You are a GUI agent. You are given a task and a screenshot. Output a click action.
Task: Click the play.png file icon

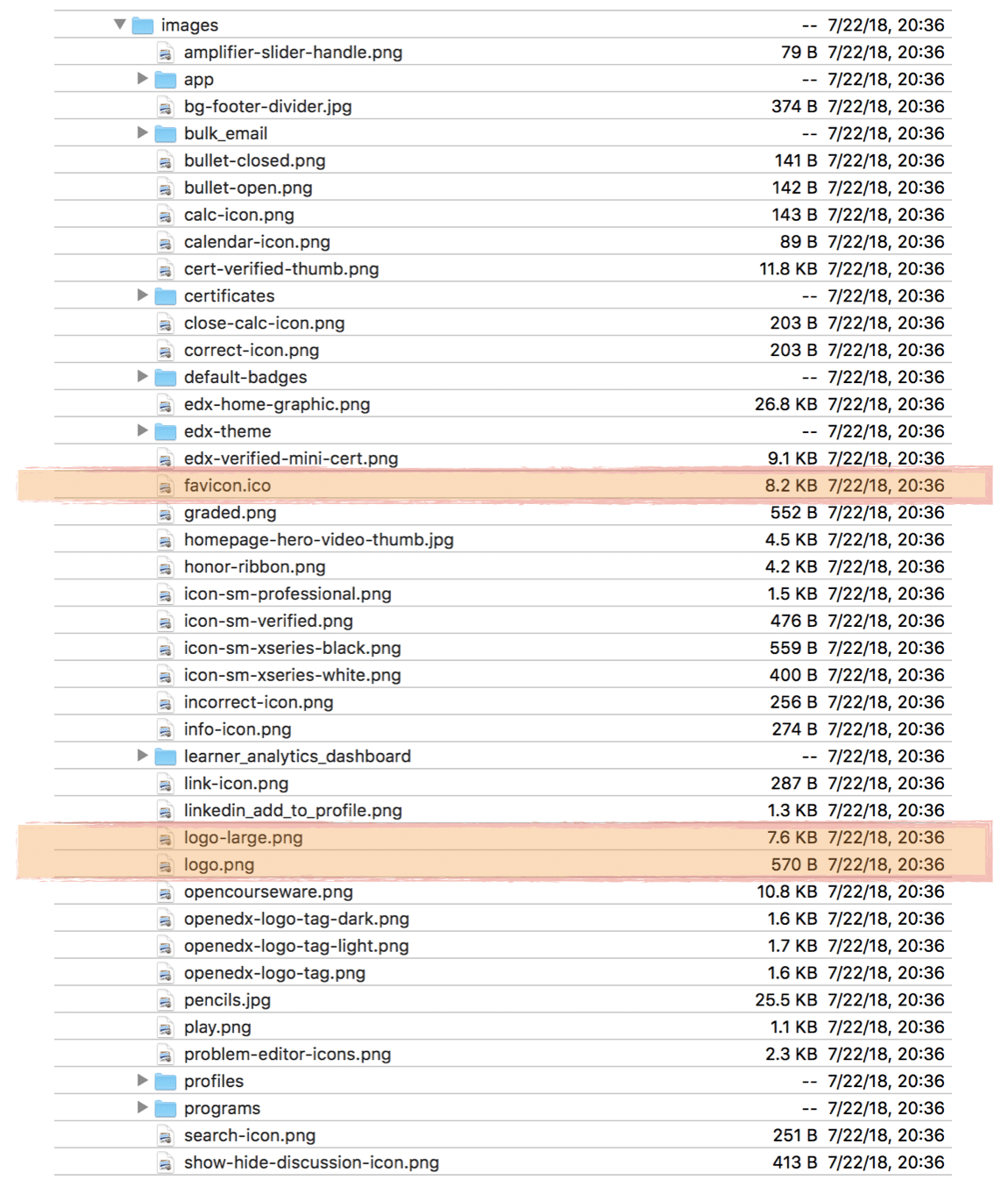pyautogui.click(x=166, y=1027)
